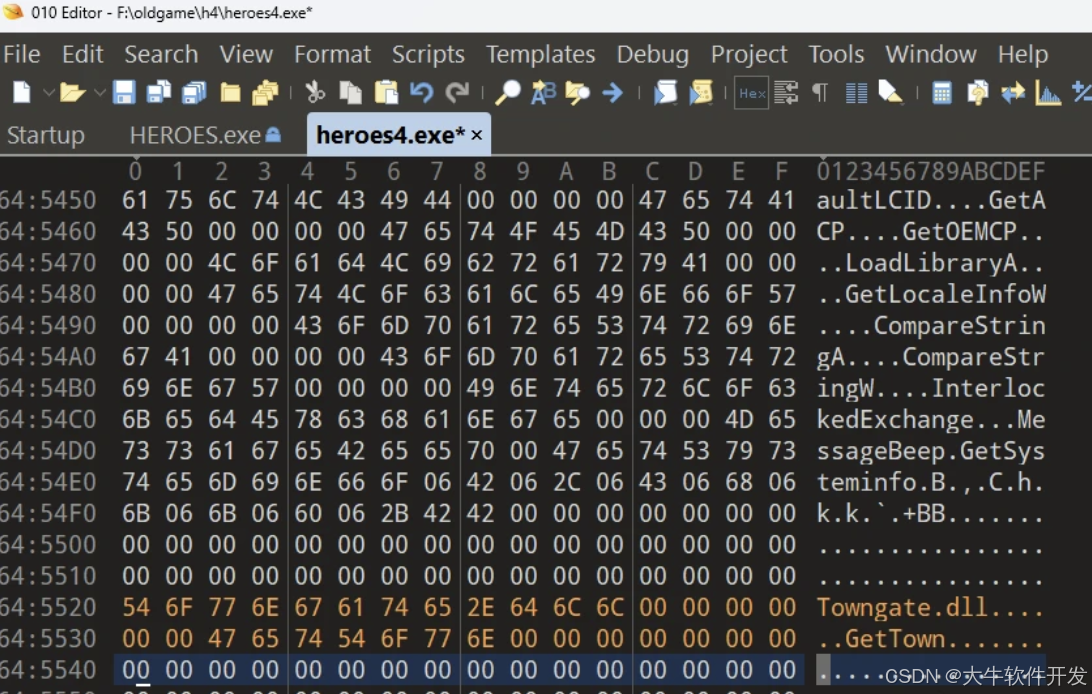
Task: Expand the Open file dropdown arrow
Action: [100, 93]
